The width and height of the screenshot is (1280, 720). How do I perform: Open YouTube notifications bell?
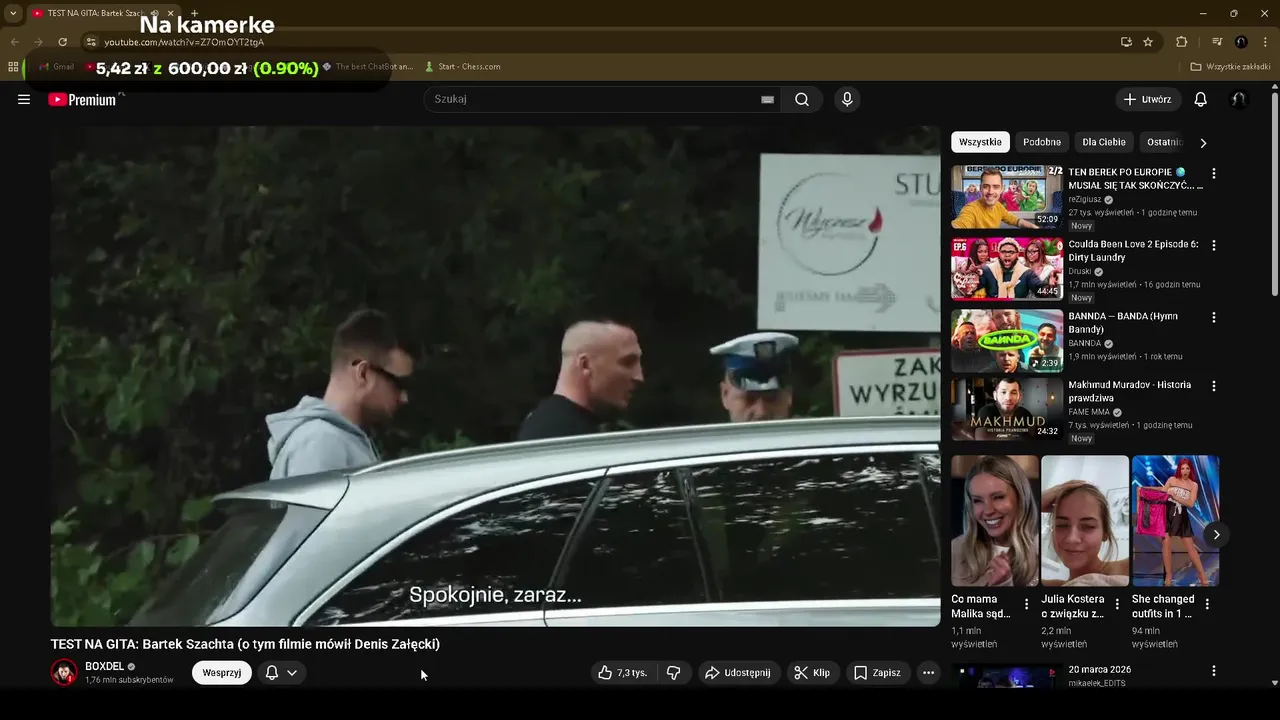pyautogui.click(x=1201, y=99)
